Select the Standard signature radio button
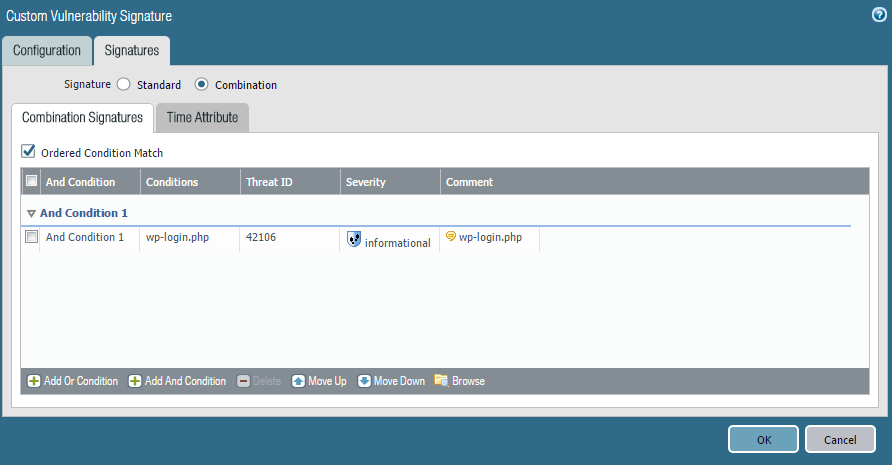 (x=123, y=84)
